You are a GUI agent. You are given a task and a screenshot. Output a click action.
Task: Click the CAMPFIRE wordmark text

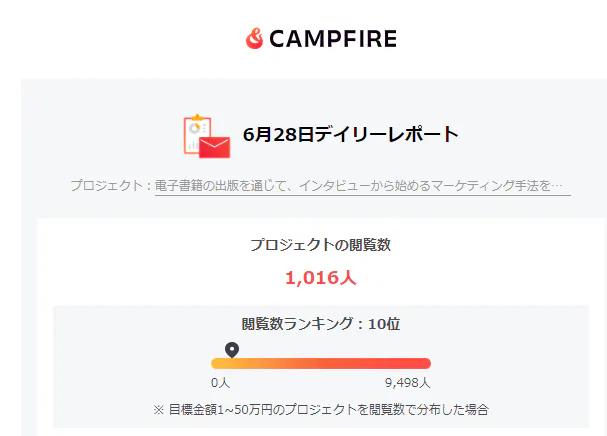332,40
